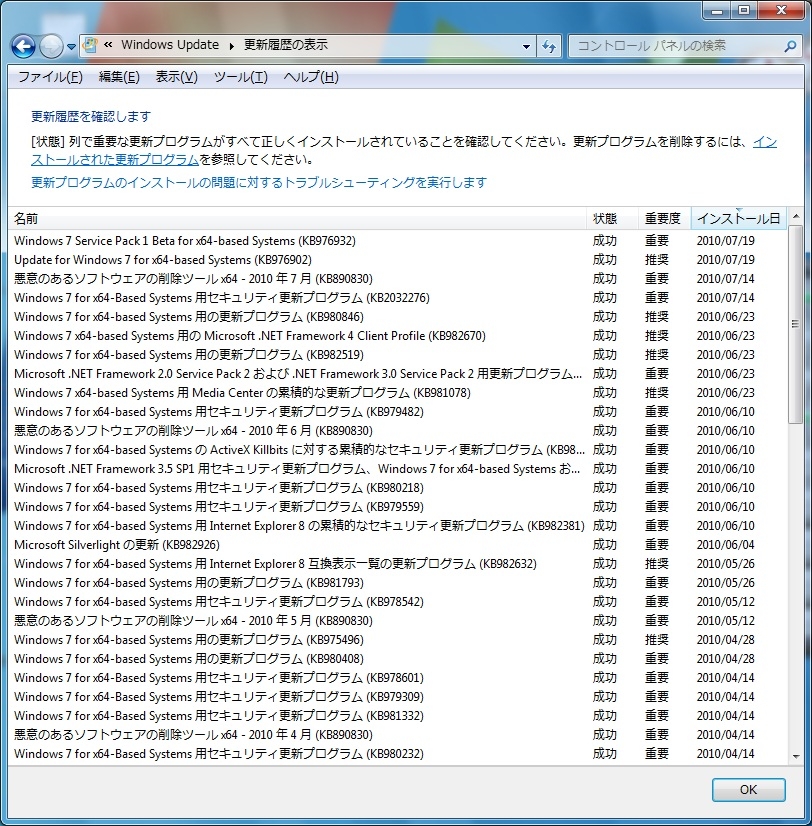Select the KB981332 security update row
The width and height of the screenshot is (812, 826).
[x=398, y=715]
